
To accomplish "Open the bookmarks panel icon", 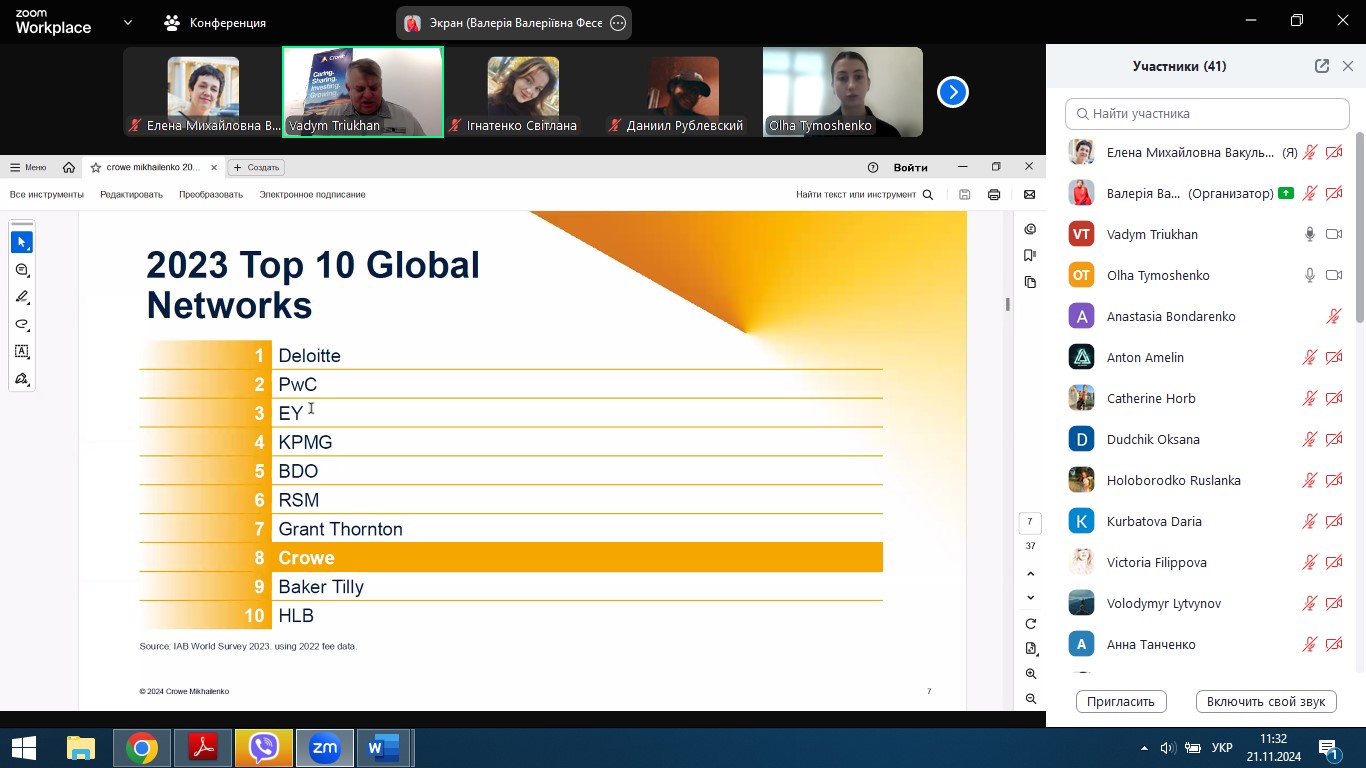I will [1031, 256].
